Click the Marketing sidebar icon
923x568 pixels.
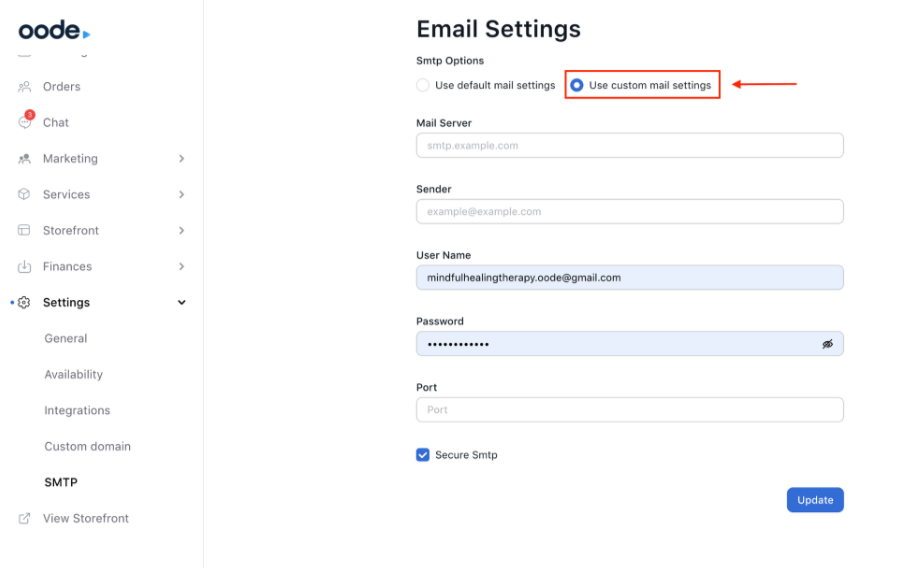coord(25,159)
